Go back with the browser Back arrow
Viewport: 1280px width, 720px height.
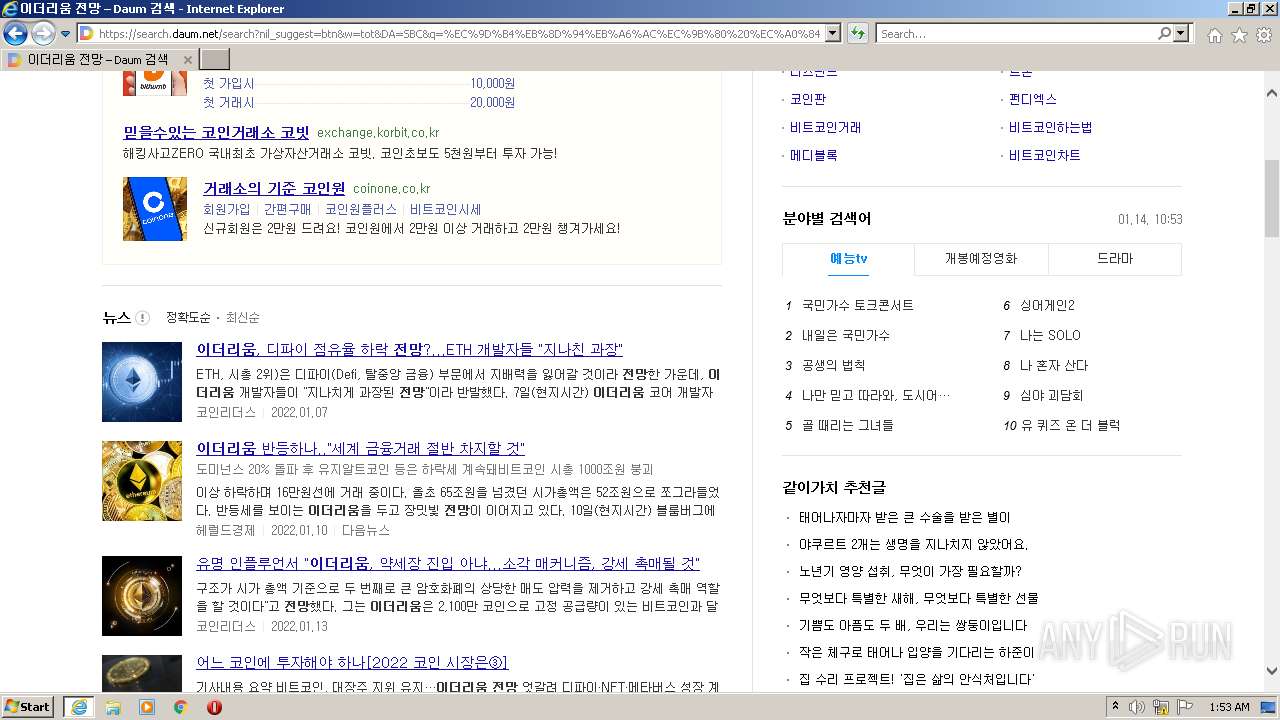pyautogui.click(x=14, y=34)
